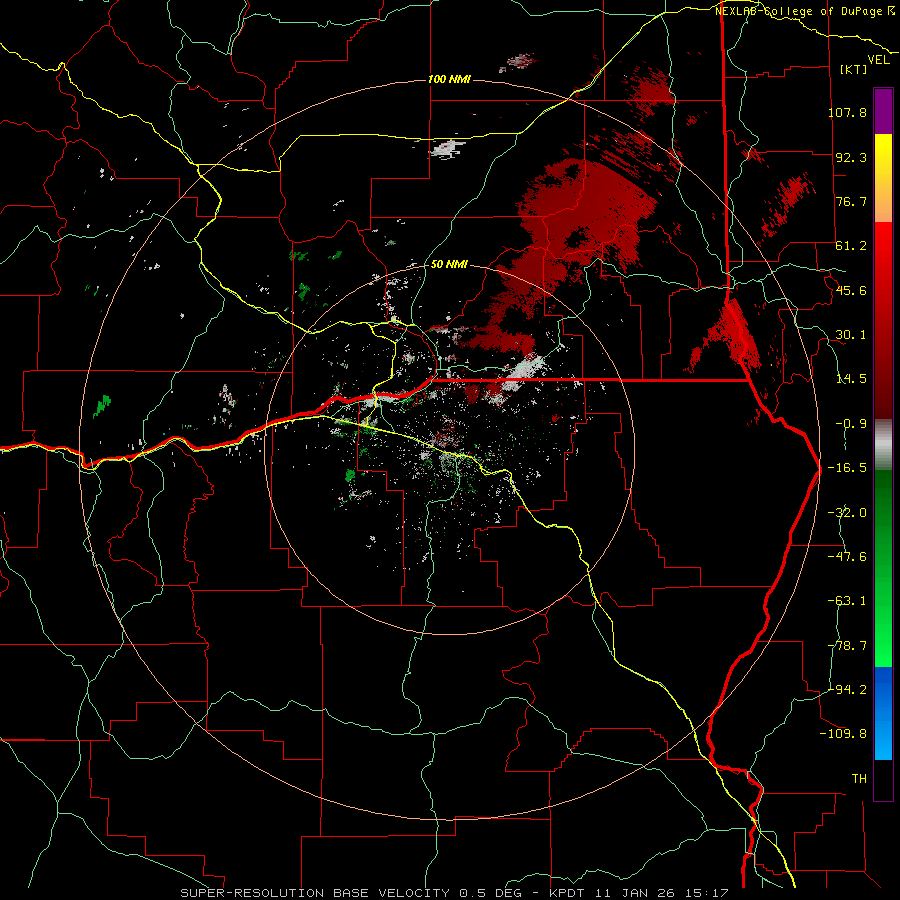Click the -63.1 velocity scale value
The height and width of the screenshot is (900, 900).
[847, 601]
